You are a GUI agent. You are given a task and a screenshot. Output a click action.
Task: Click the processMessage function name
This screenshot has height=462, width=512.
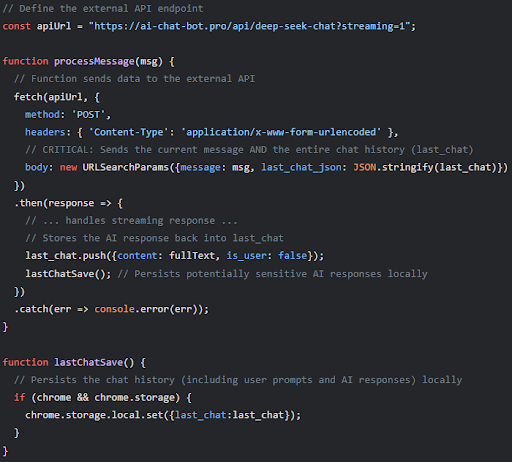click(x=94, y=62)
